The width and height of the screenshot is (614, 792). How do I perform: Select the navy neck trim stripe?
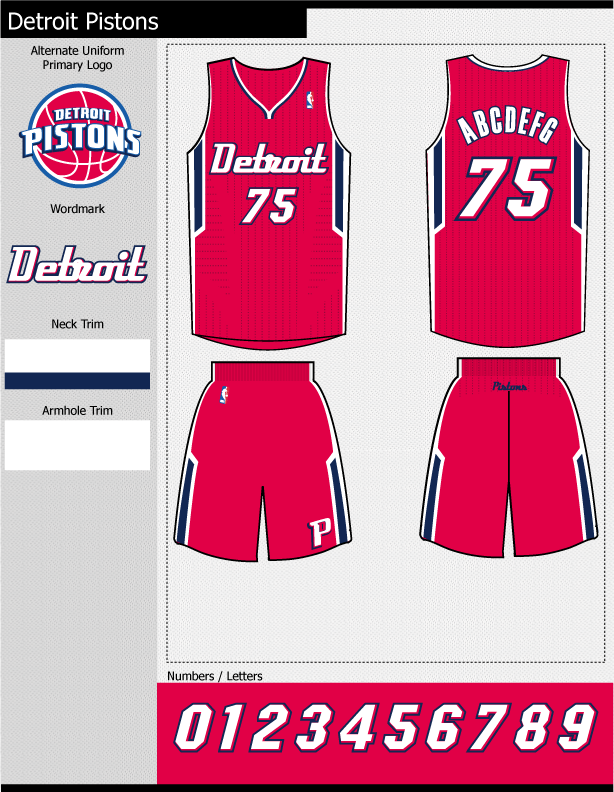[77, 381]
